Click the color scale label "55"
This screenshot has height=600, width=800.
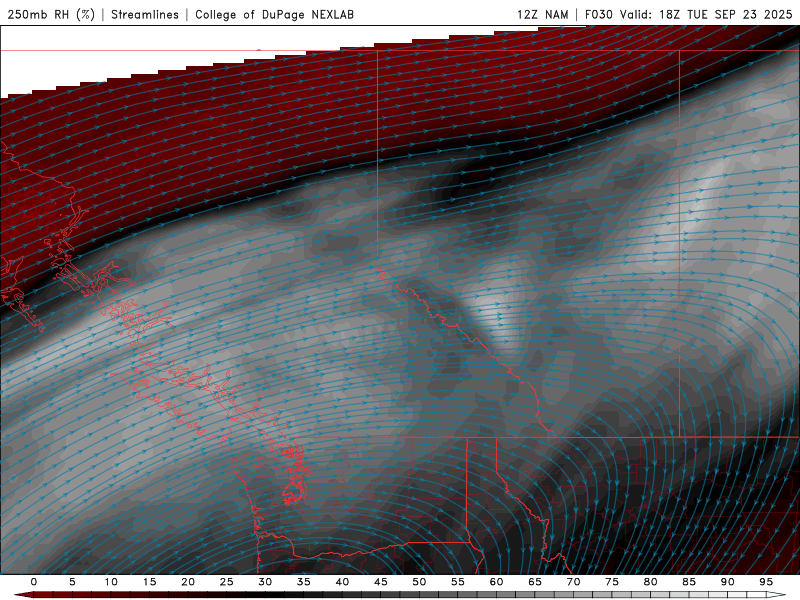coord(458,582)
